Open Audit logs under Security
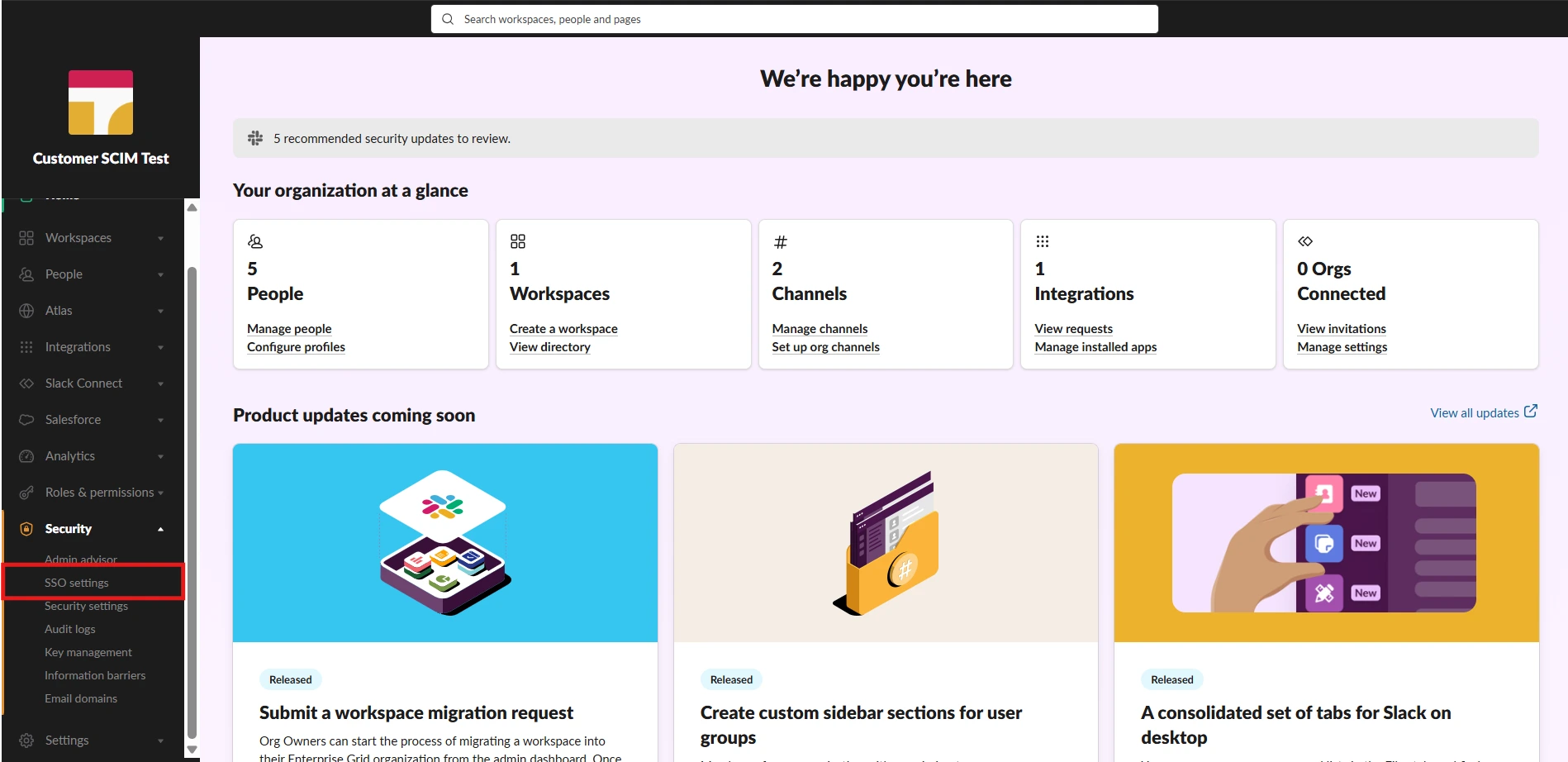 [x=70, y=629]
